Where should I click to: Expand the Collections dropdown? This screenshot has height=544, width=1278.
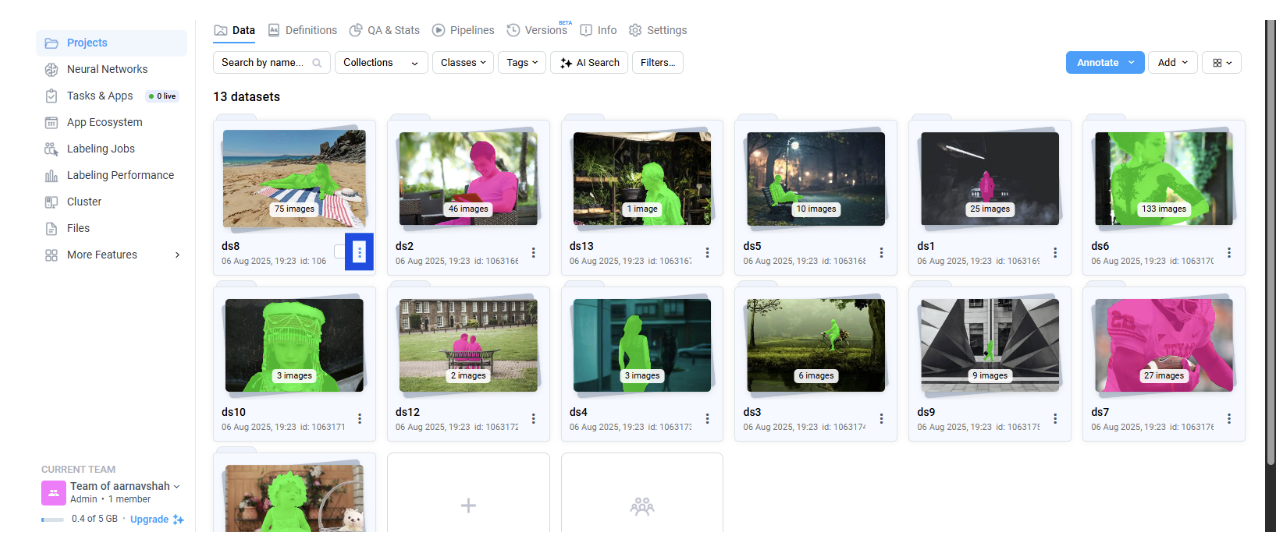(381, 63)
